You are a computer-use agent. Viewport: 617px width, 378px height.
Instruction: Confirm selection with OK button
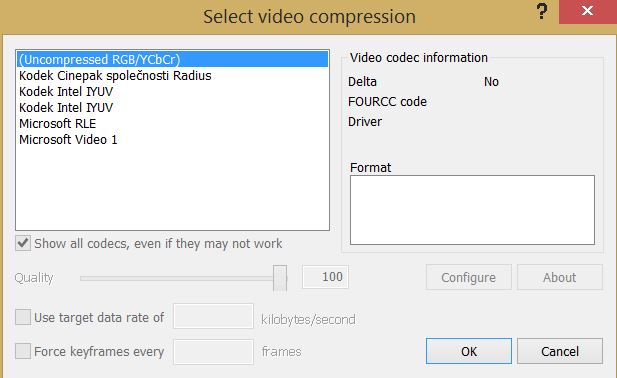point(469,351)
